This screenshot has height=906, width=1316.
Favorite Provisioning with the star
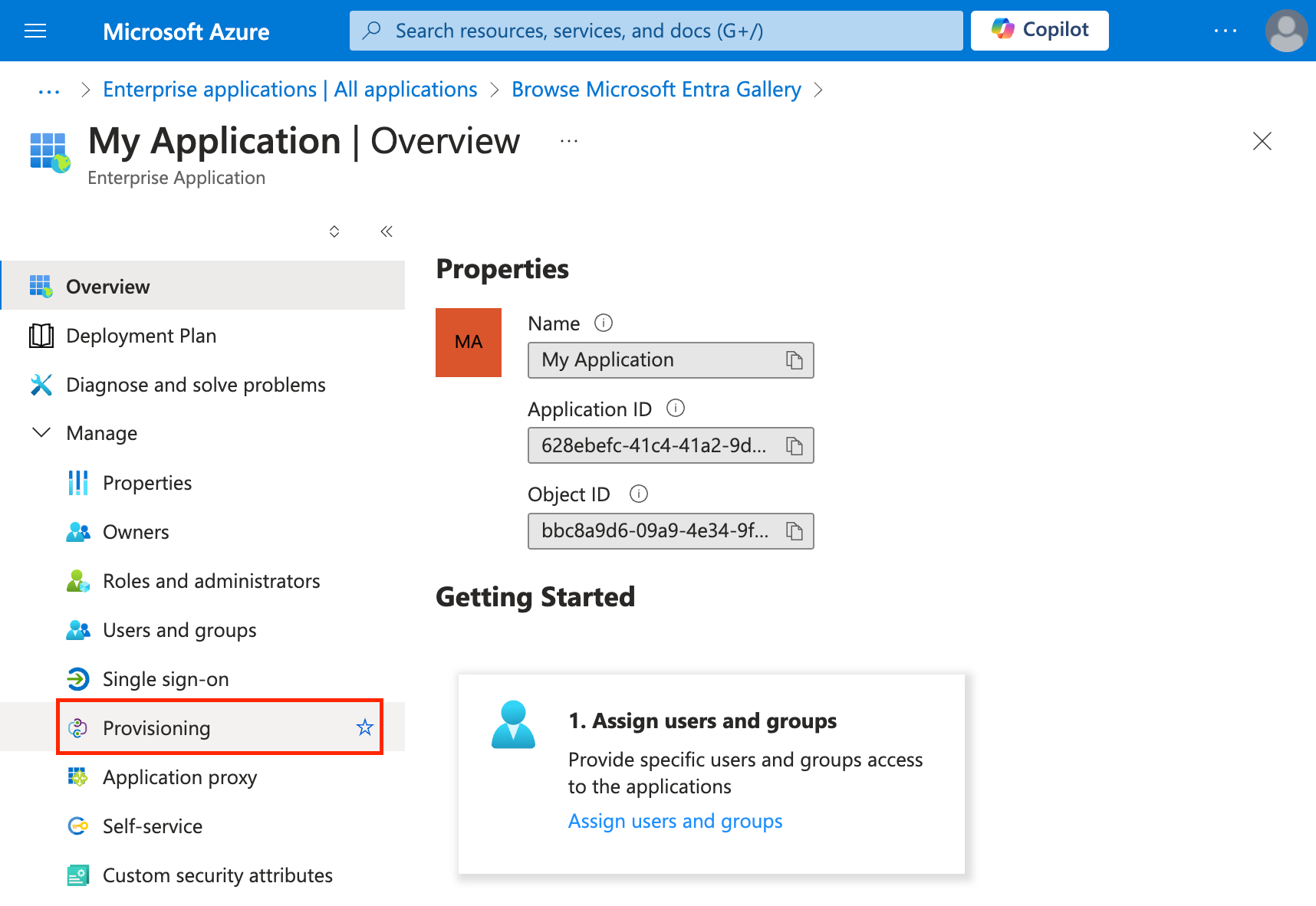click(x=365, y=727)
